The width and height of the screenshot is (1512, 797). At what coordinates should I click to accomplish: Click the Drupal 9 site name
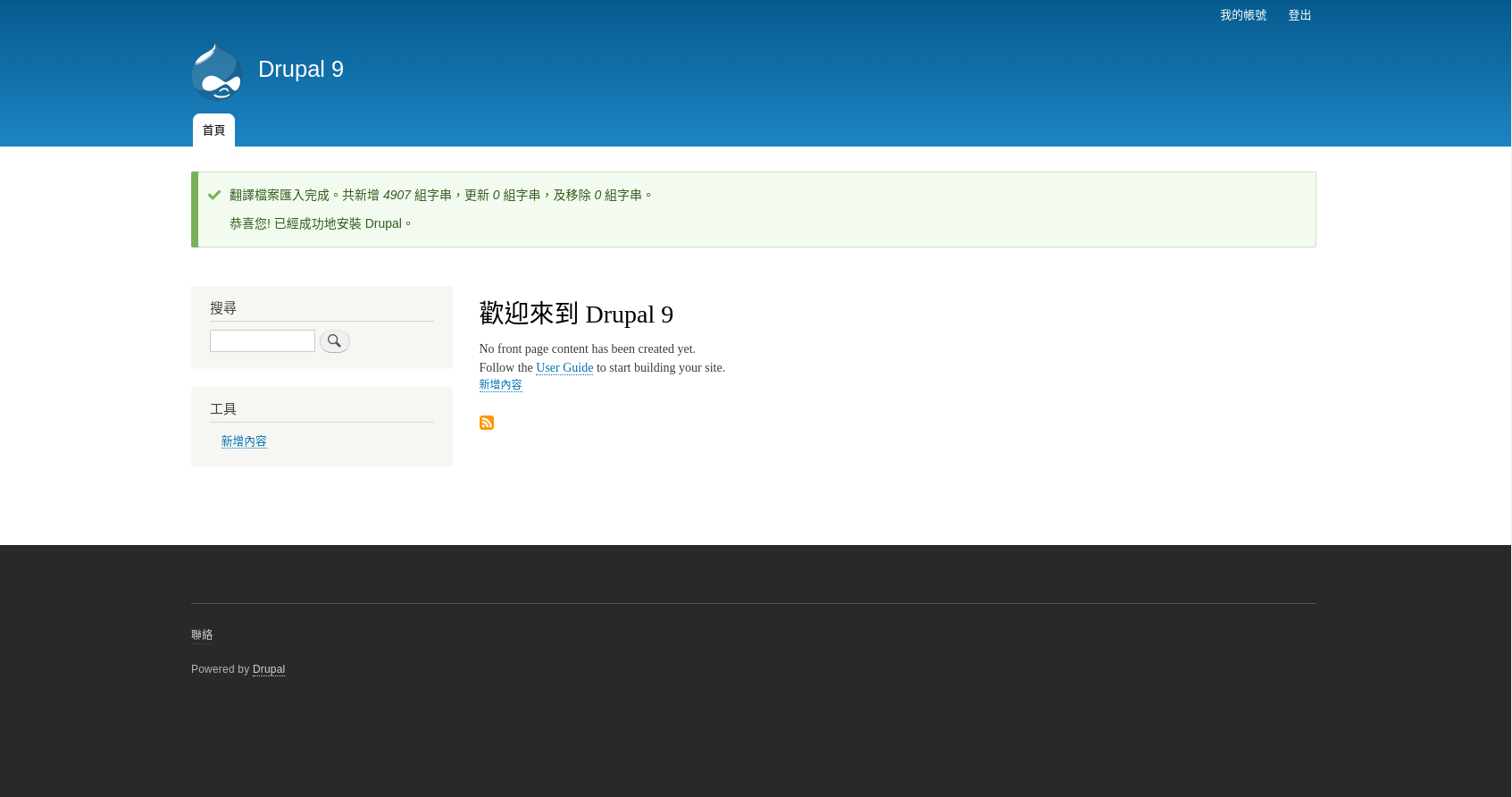301,69
